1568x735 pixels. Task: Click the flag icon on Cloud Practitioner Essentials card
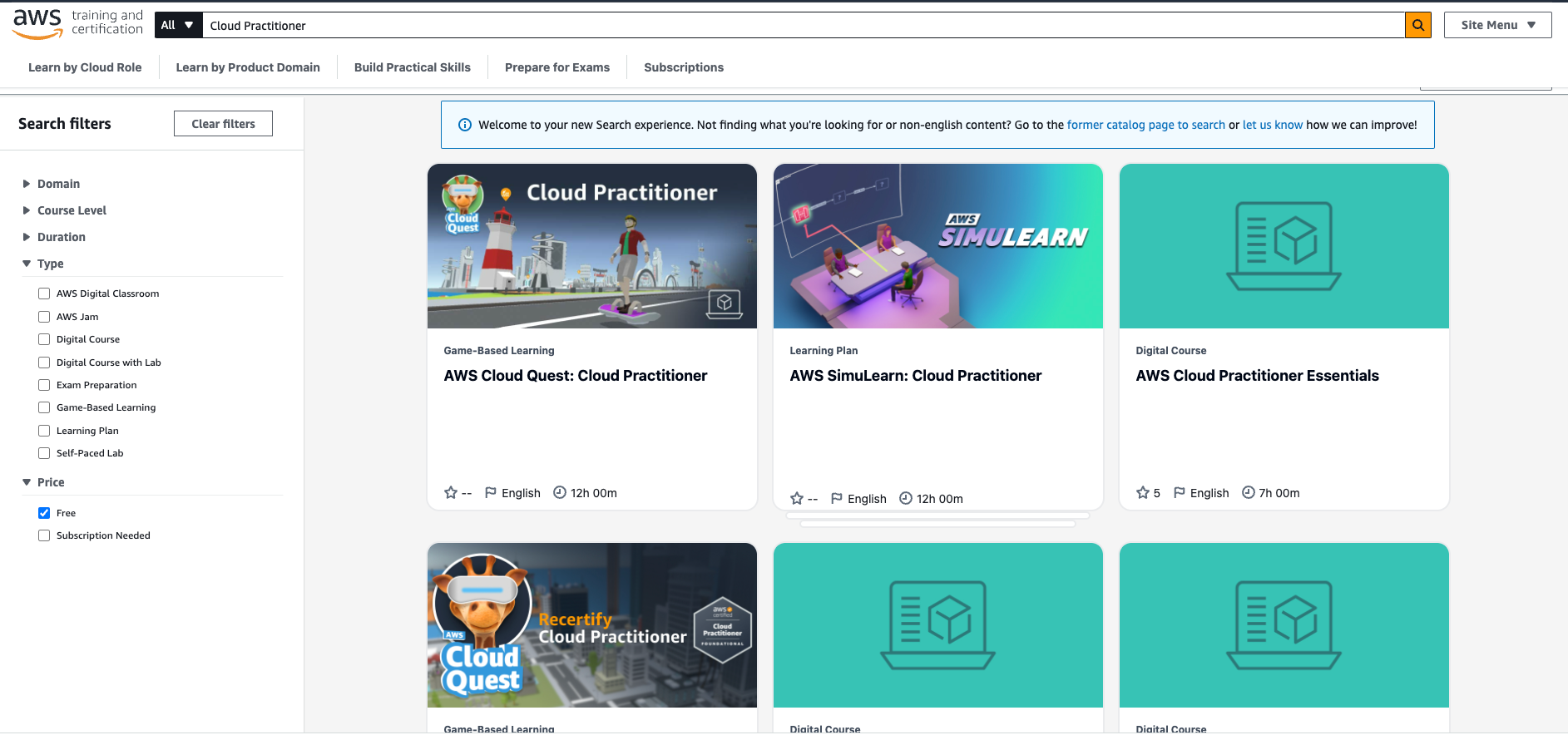(1180, 492)
